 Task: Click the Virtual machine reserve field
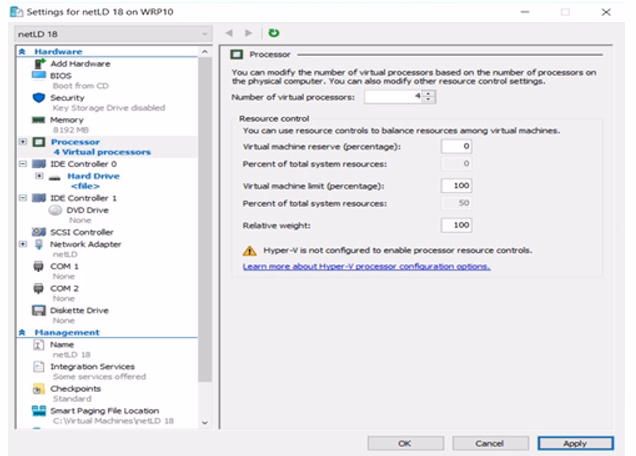(x=456, y=146)
